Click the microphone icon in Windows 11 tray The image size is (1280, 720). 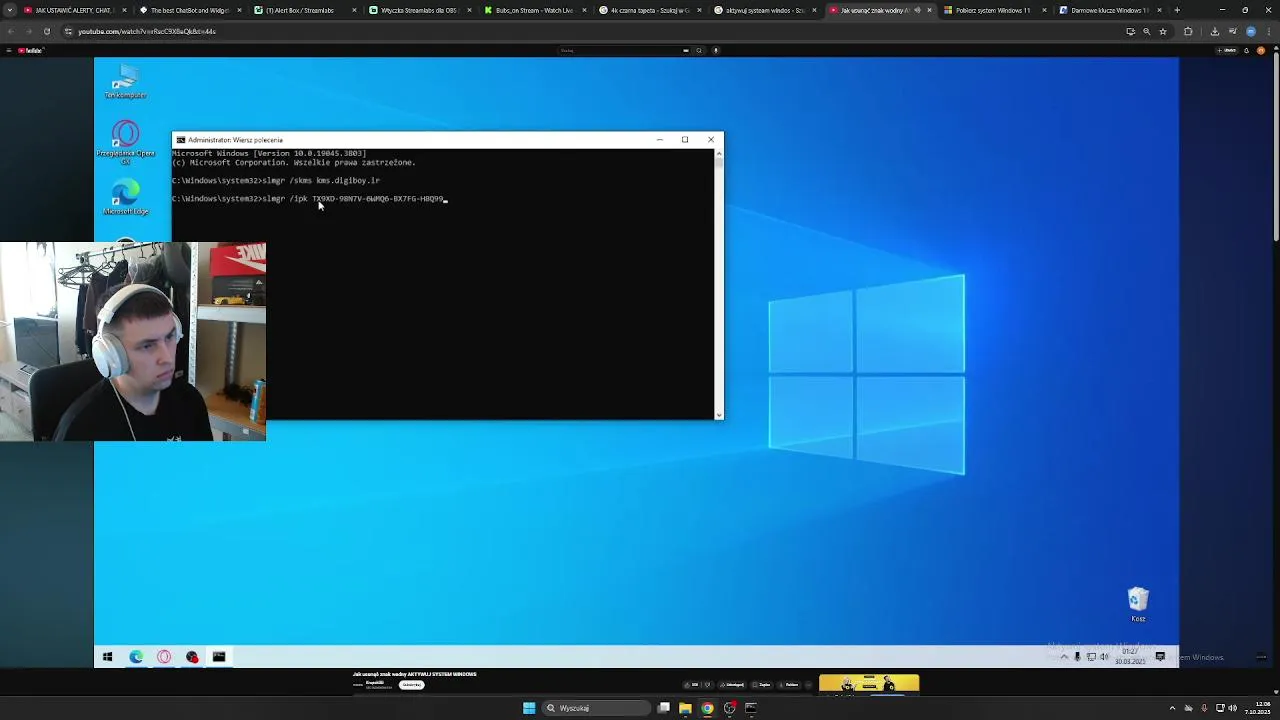coord(1204,708)
